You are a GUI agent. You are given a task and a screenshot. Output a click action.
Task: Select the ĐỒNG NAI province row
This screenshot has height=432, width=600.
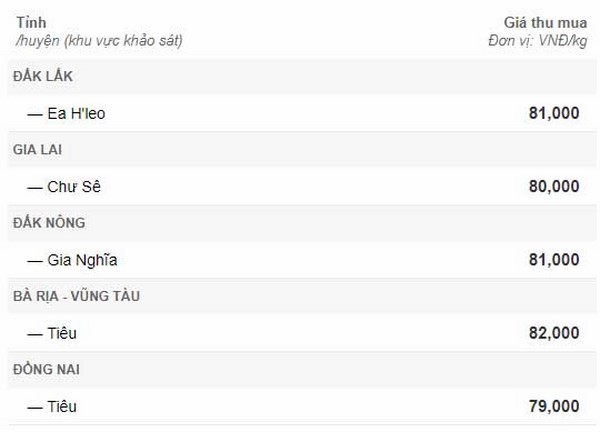coord(302,370)
